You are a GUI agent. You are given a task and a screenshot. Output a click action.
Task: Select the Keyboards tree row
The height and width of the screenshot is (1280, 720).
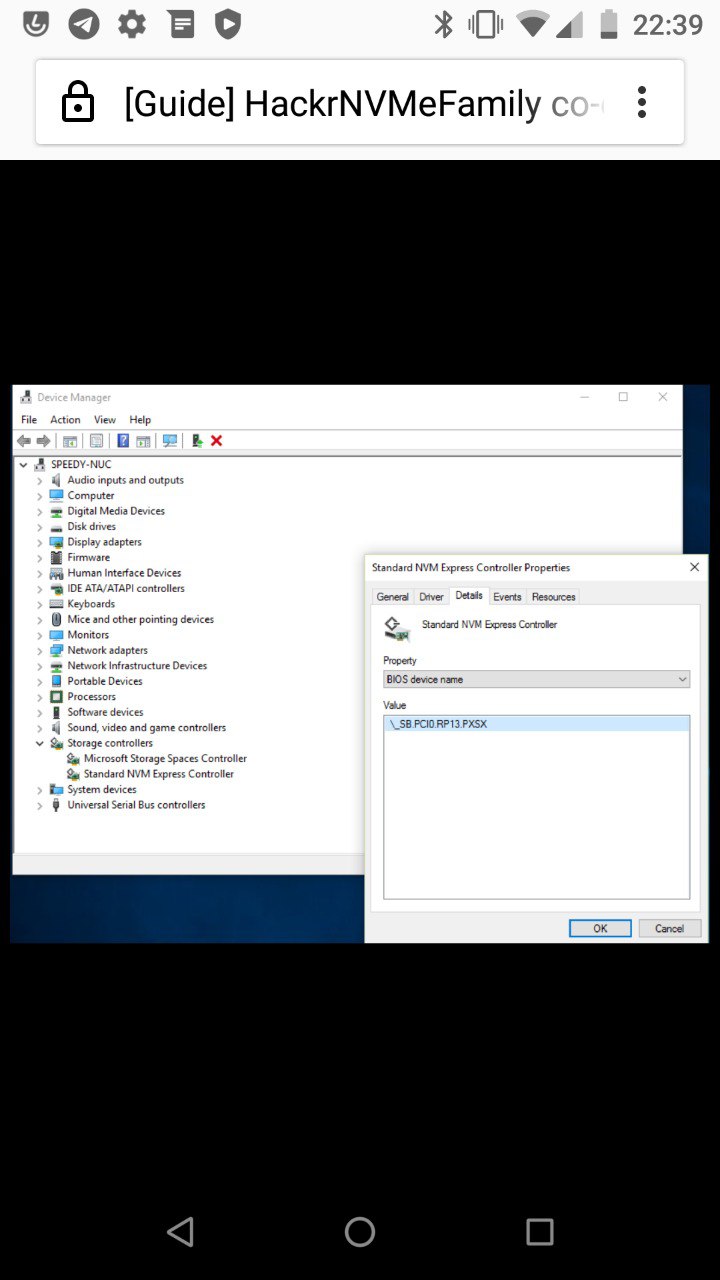click(91, 604)
